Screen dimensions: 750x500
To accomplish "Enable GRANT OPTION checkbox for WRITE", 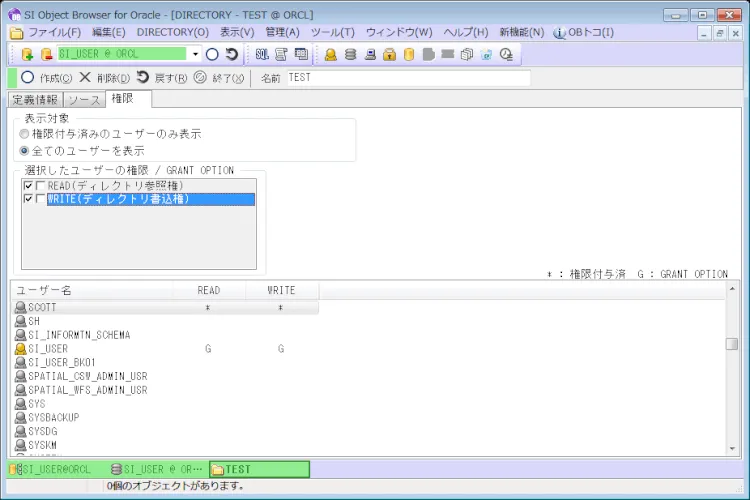I will click(41, 199).
